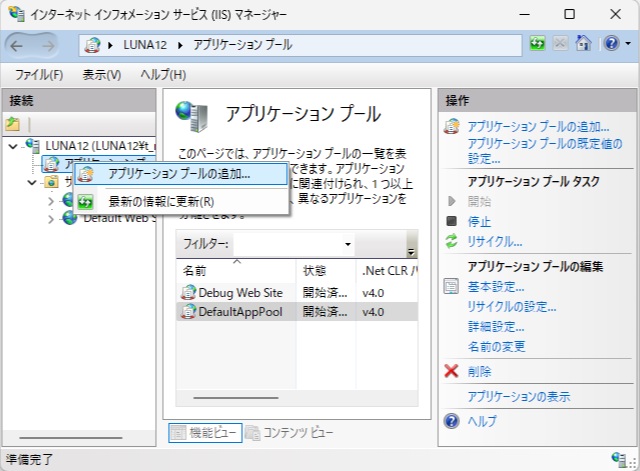Expand the filter toolbar overflow chevron
Viewport: 640px width, 471px height.
(411, 252)
